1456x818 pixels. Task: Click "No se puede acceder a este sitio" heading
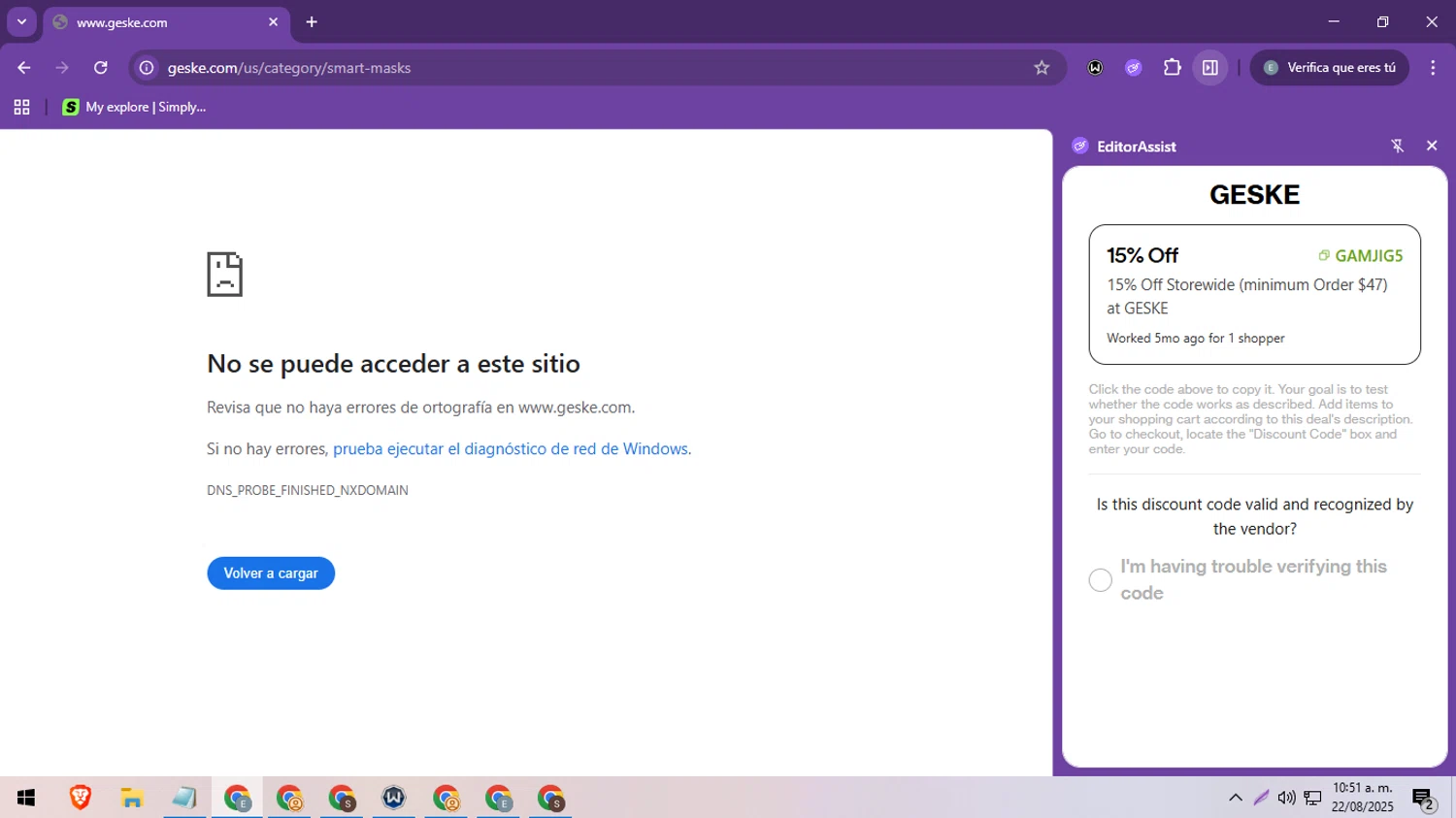[x=393, y=363]
